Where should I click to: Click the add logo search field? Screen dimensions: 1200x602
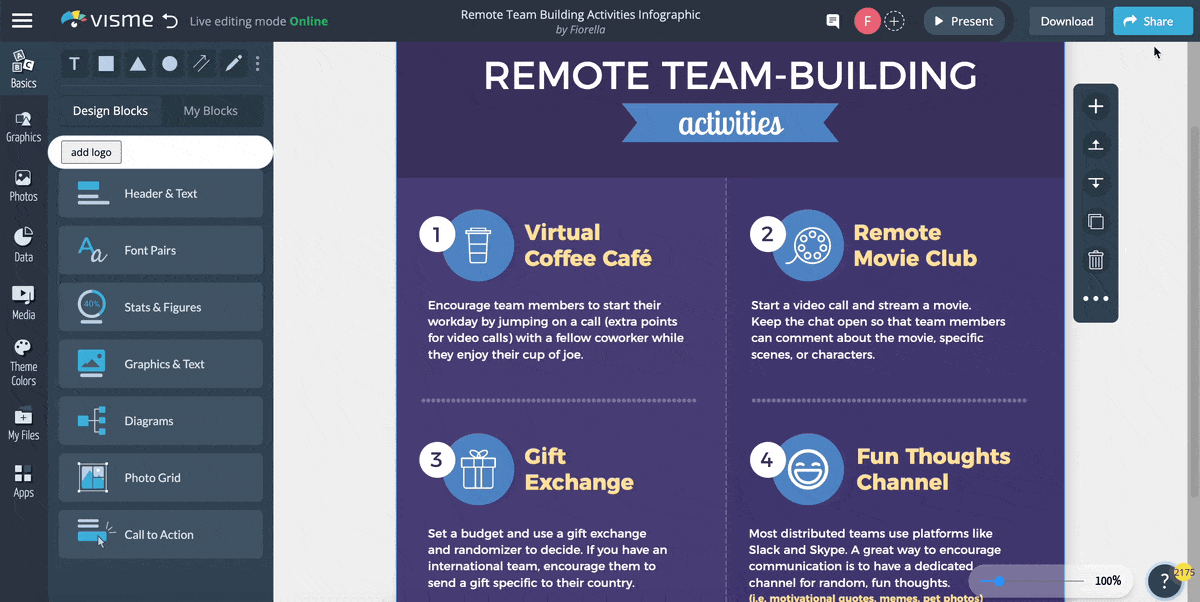tap(160, 152)
